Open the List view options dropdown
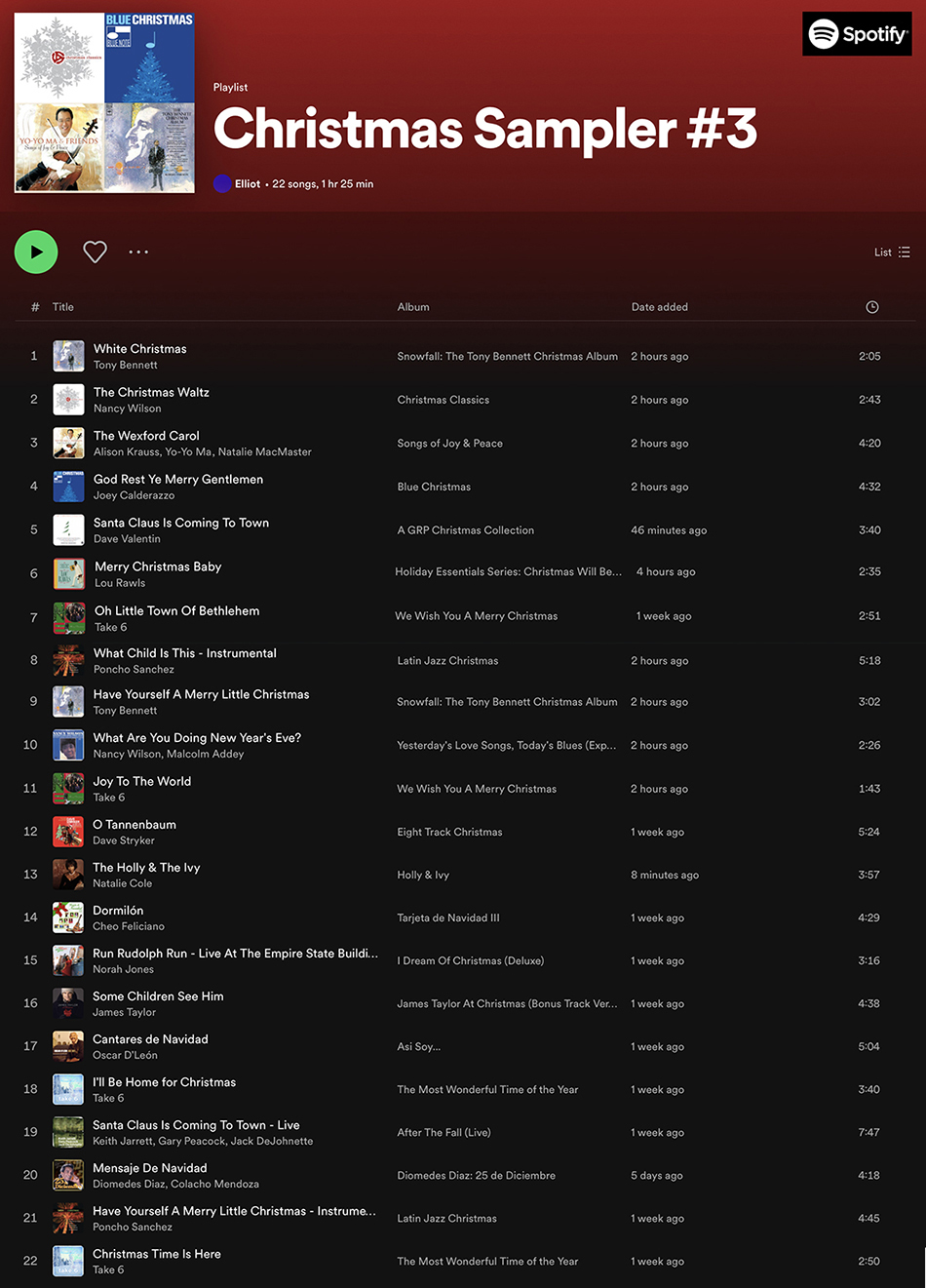The height and width of the screenshot is (1288, 926). click(892, 252)
